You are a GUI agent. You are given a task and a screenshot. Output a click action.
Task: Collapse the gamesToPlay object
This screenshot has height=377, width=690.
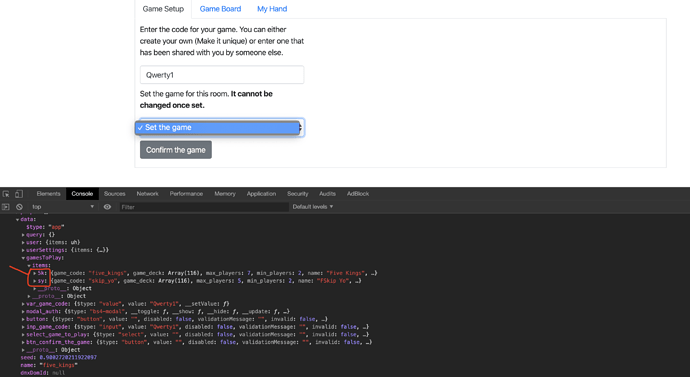coord(23,258)
